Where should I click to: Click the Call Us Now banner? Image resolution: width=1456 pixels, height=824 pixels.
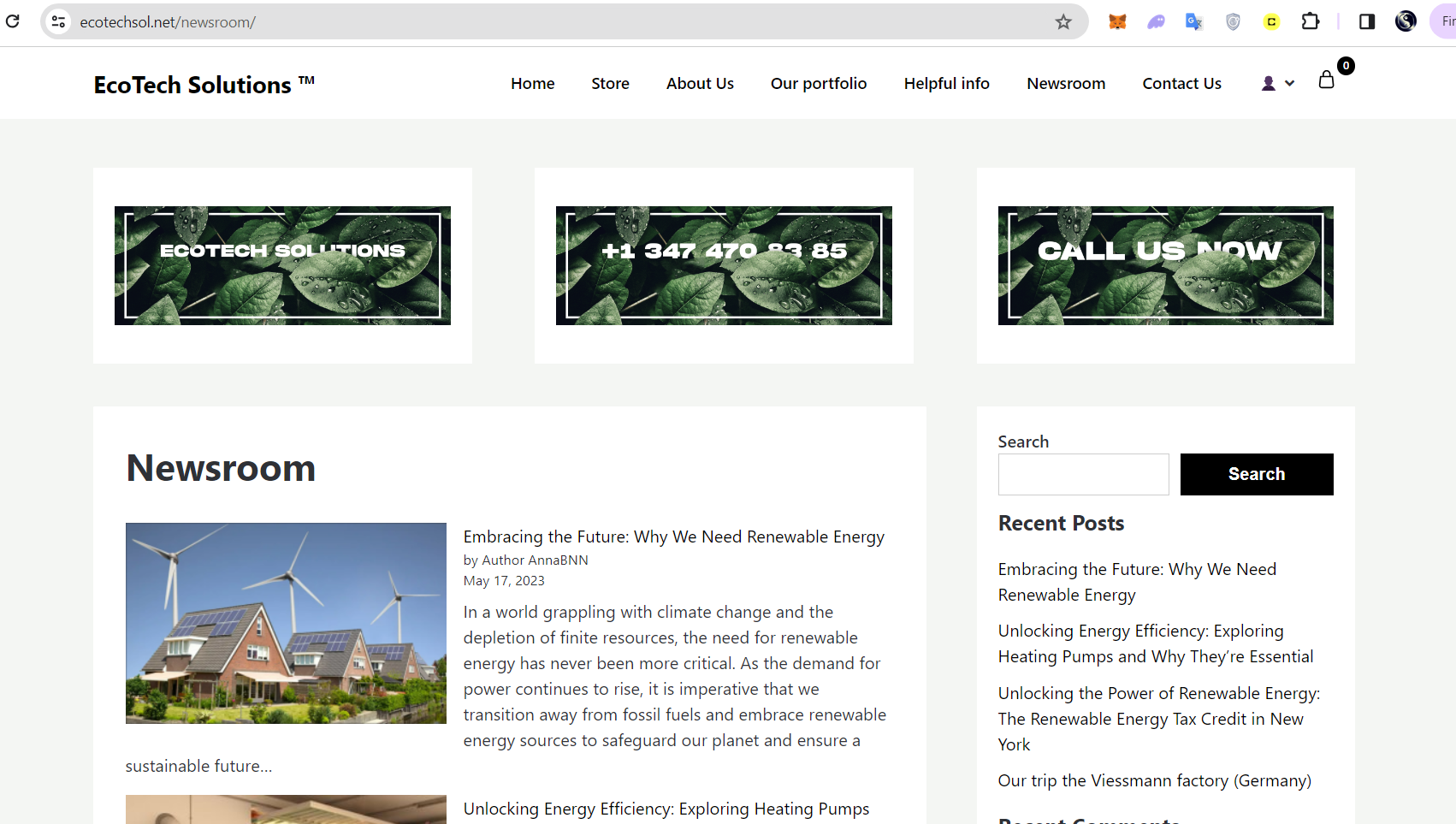[1165, 265]
